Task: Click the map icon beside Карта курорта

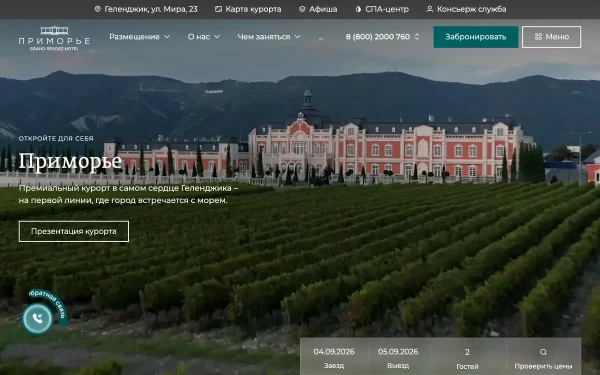Action: (218, 9)
